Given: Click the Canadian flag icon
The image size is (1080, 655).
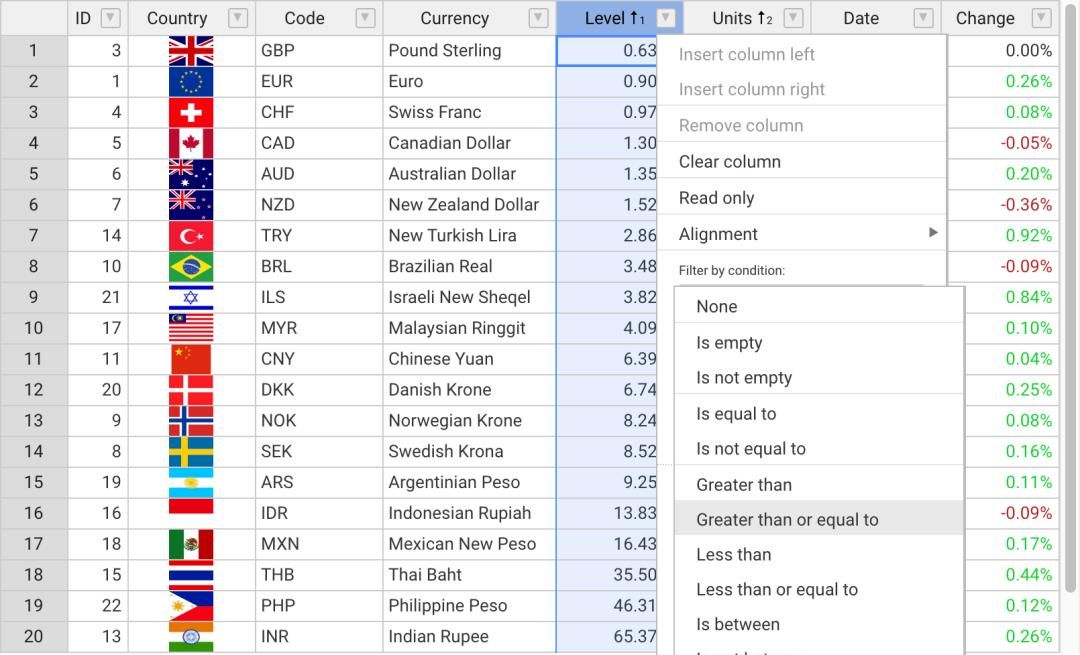Looking at the screenshot, I should (191, 144).
